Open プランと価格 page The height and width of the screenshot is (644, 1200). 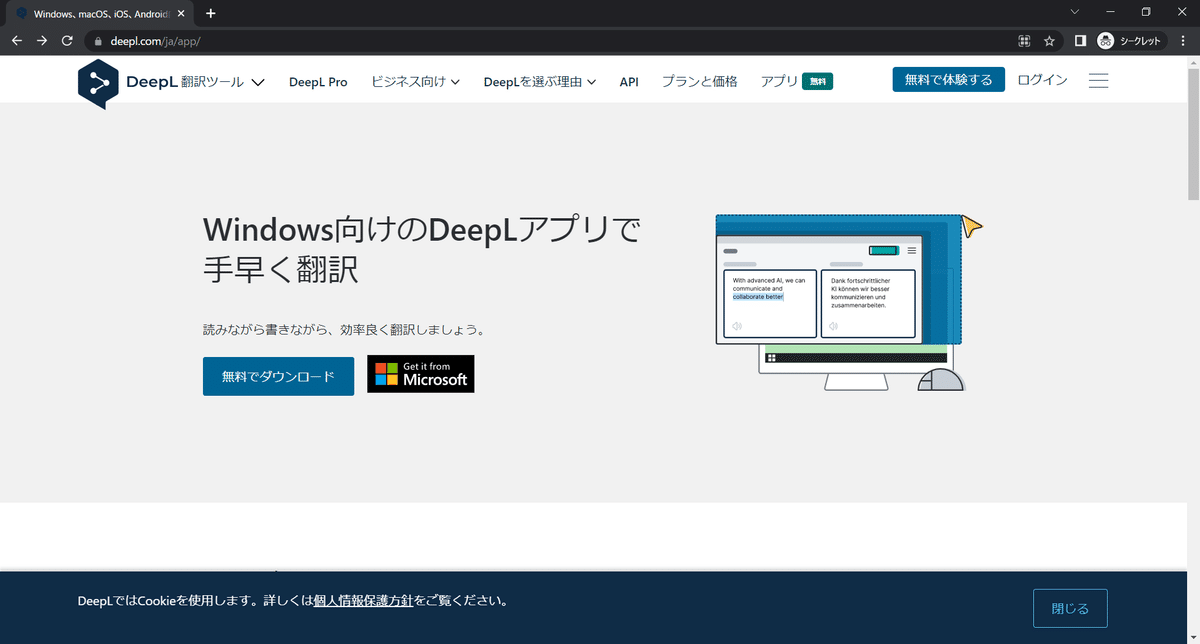[x=700, y=82]
